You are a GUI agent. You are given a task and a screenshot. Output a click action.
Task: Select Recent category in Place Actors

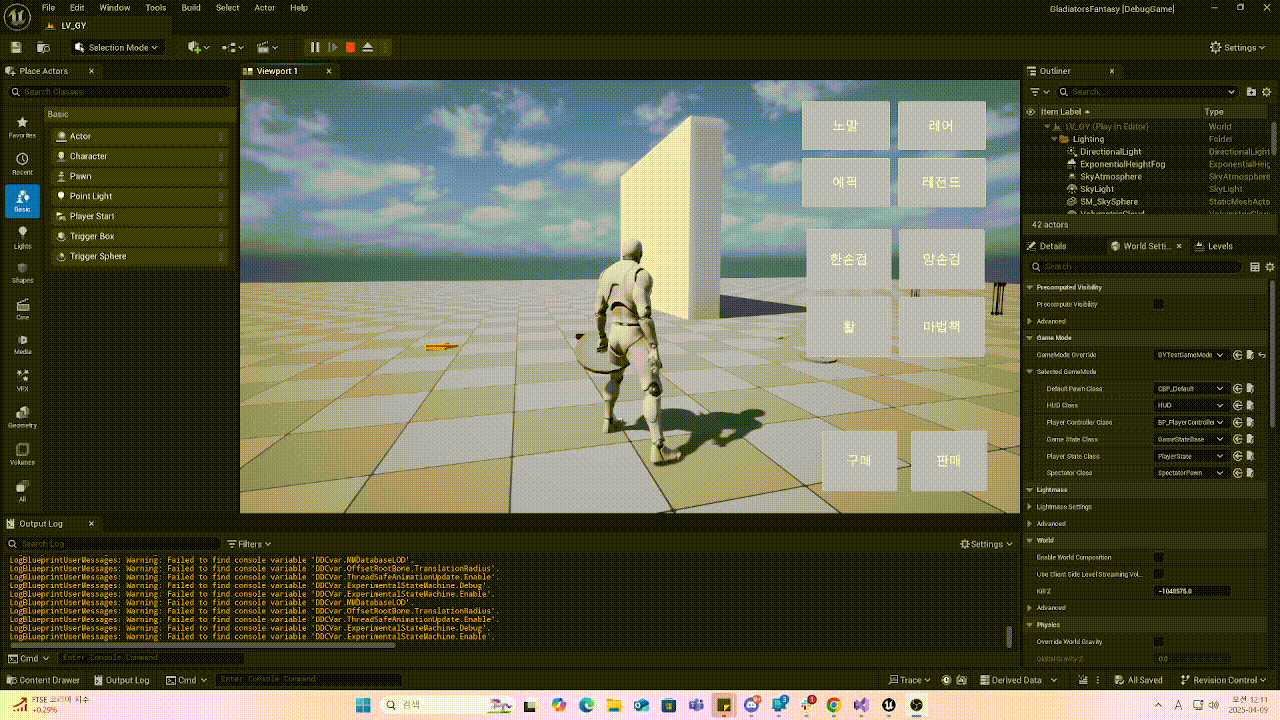click(x=22, y=164)
